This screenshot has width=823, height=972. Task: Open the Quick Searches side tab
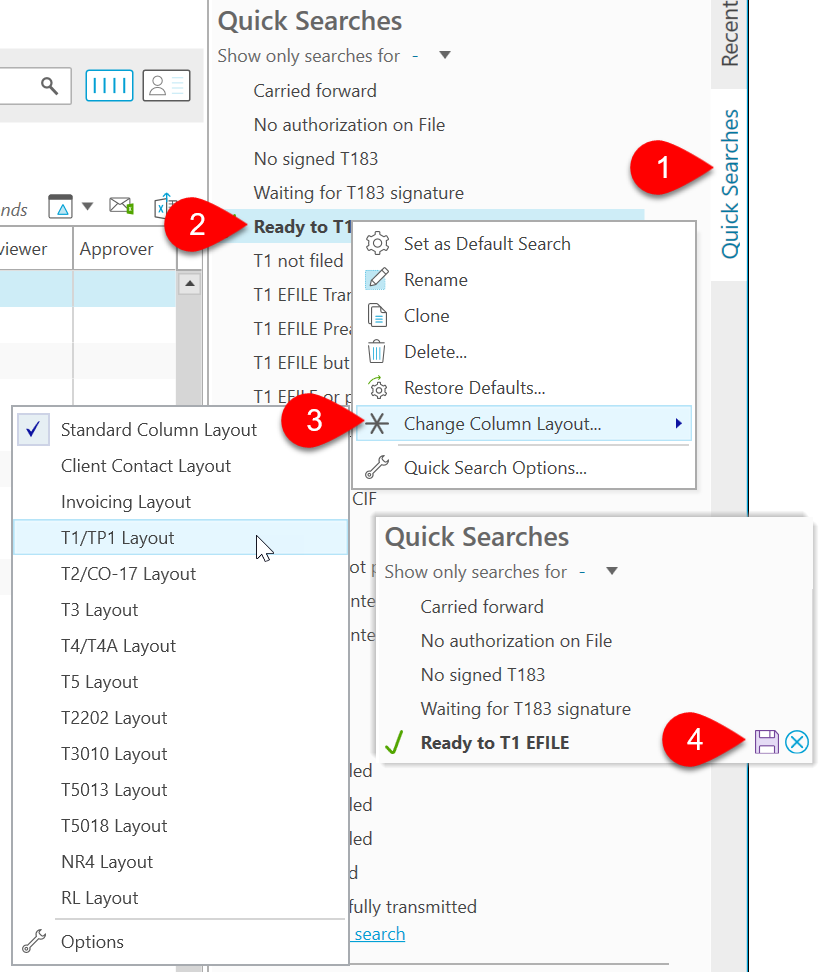coord(730,184)
